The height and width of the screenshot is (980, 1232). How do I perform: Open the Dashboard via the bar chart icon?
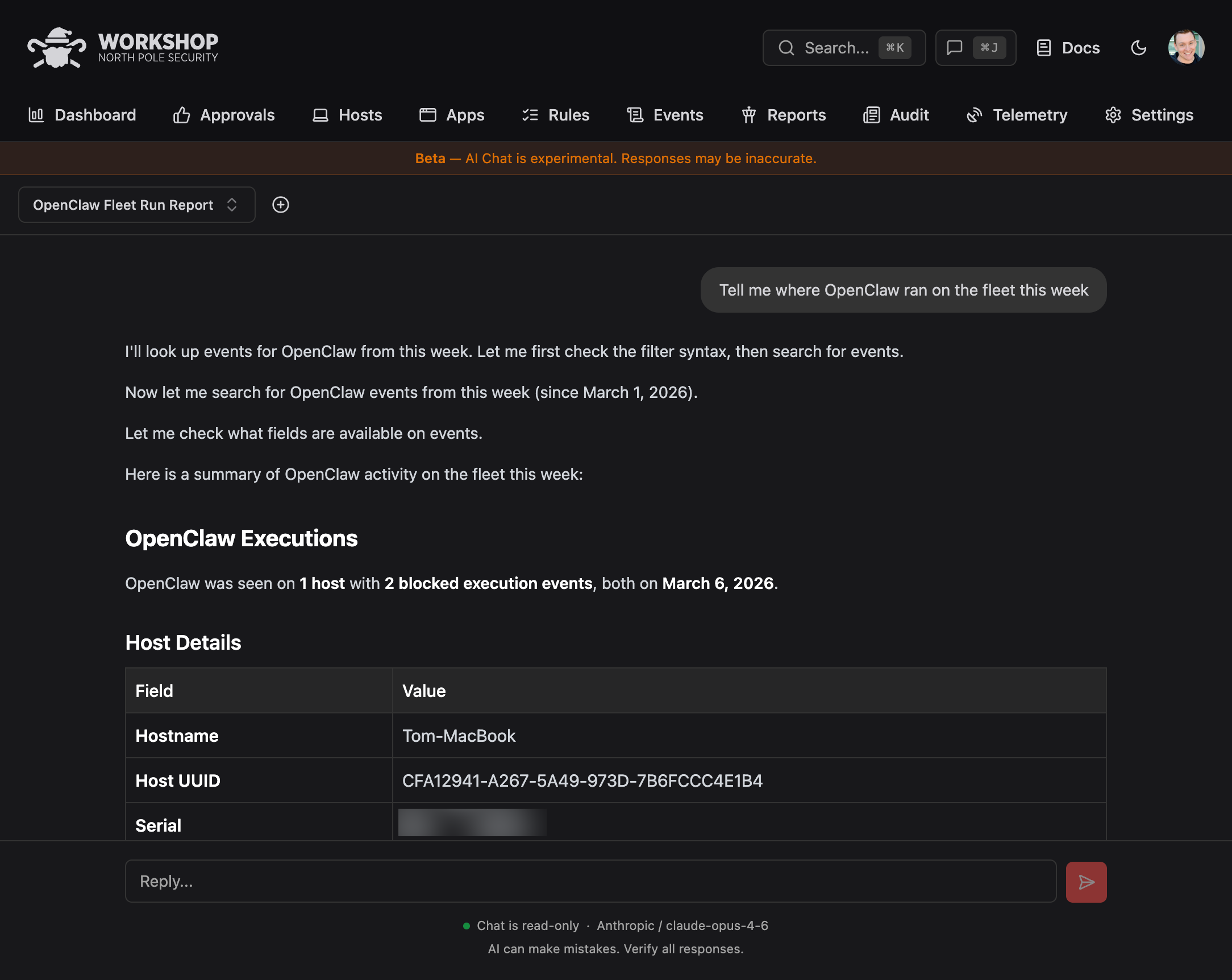[35, 115]
